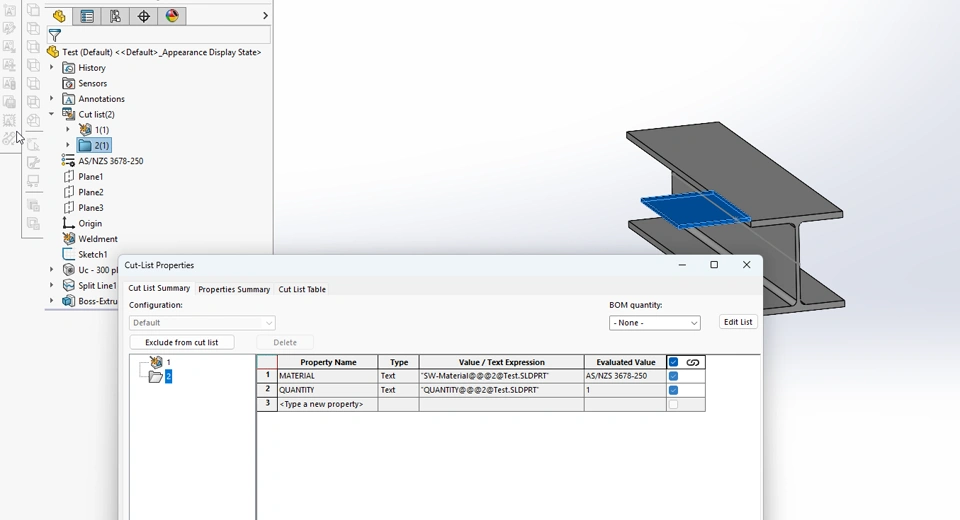Uncheck the QUANTITY row link checkbox

tap(673, 390)
